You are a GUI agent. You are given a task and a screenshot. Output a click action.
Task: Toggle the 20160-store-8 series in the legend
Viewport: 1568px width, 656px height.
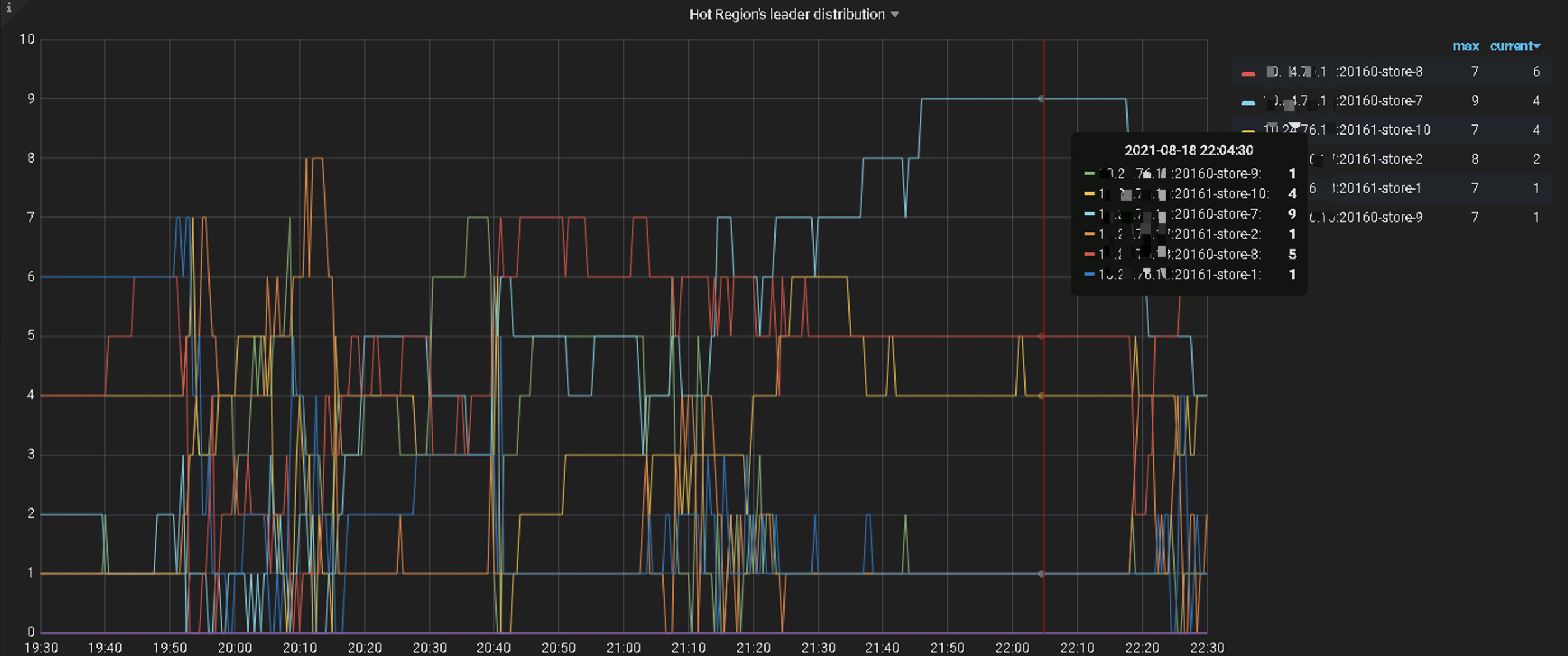tap(1379, 72)
